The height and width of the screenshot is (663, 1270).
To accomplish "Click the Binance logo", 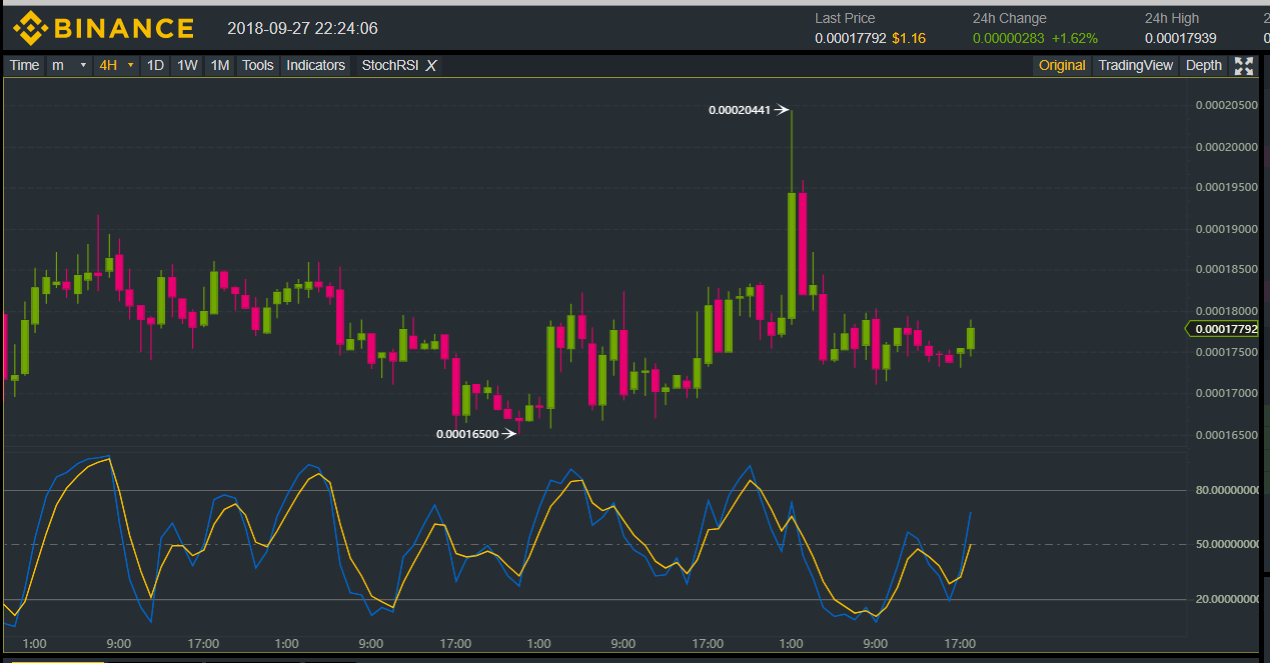I will [x=103, y=27].
